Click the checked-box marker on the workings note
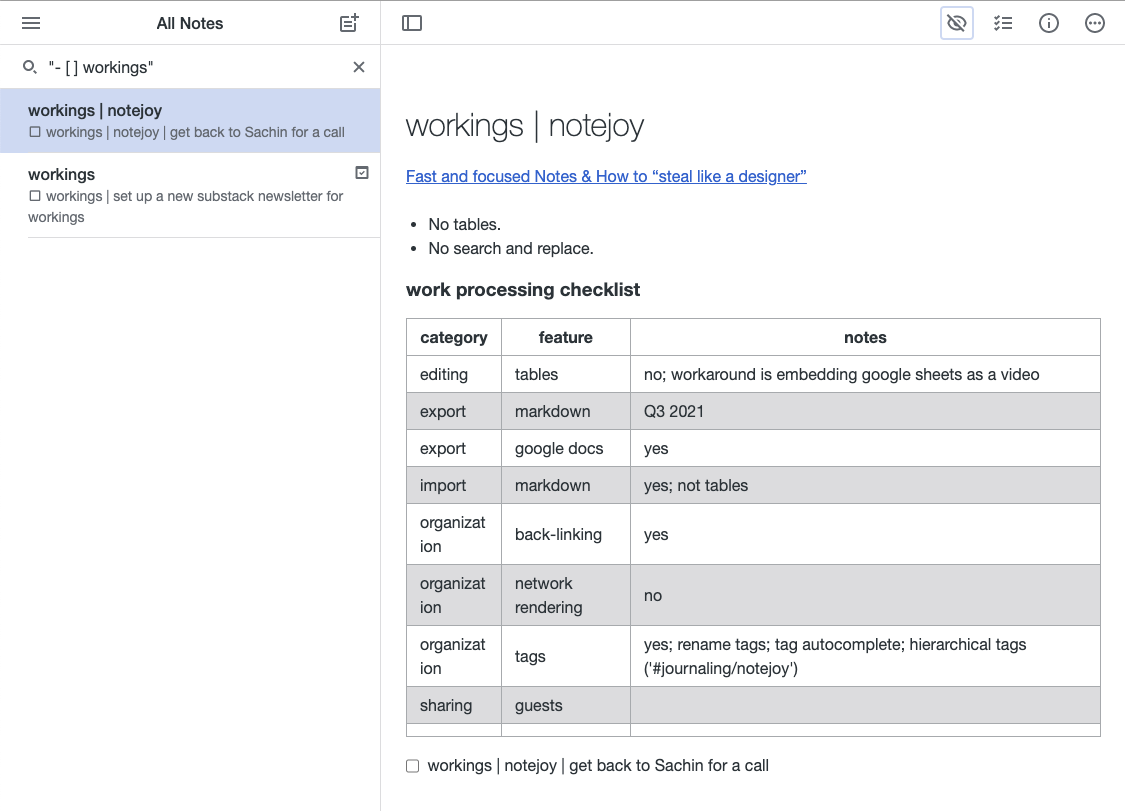 click(x=362, y=172)
